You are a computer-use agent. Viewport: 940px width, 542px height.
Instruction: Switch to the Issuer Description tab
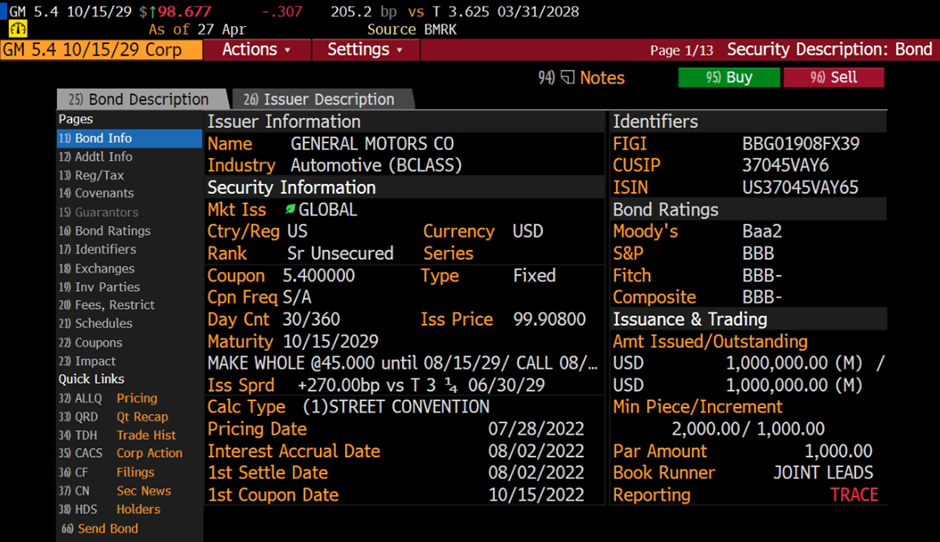click(x=323, y=99)
